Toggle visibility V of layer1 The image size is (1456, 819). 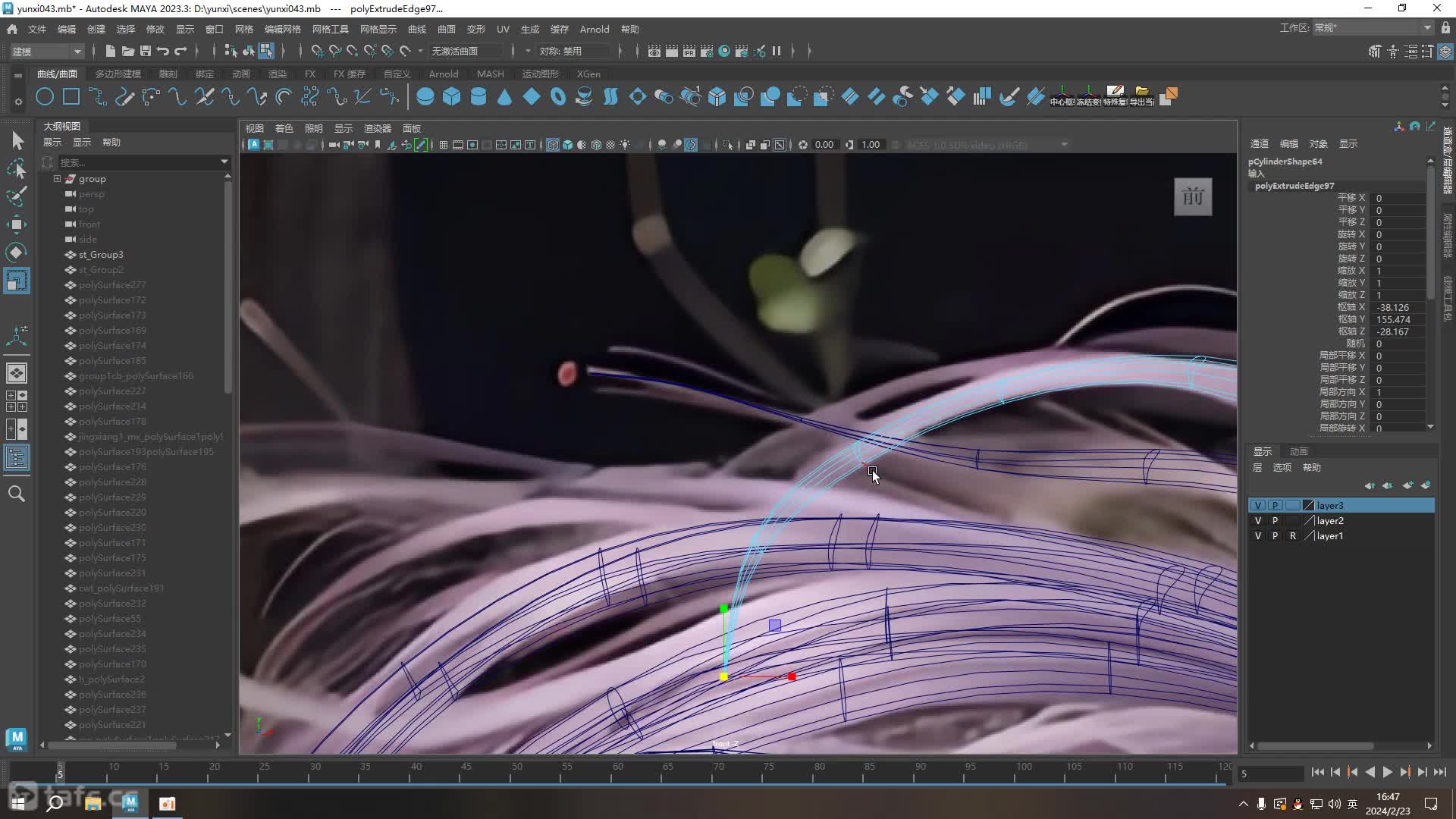tap(1258, 535)
